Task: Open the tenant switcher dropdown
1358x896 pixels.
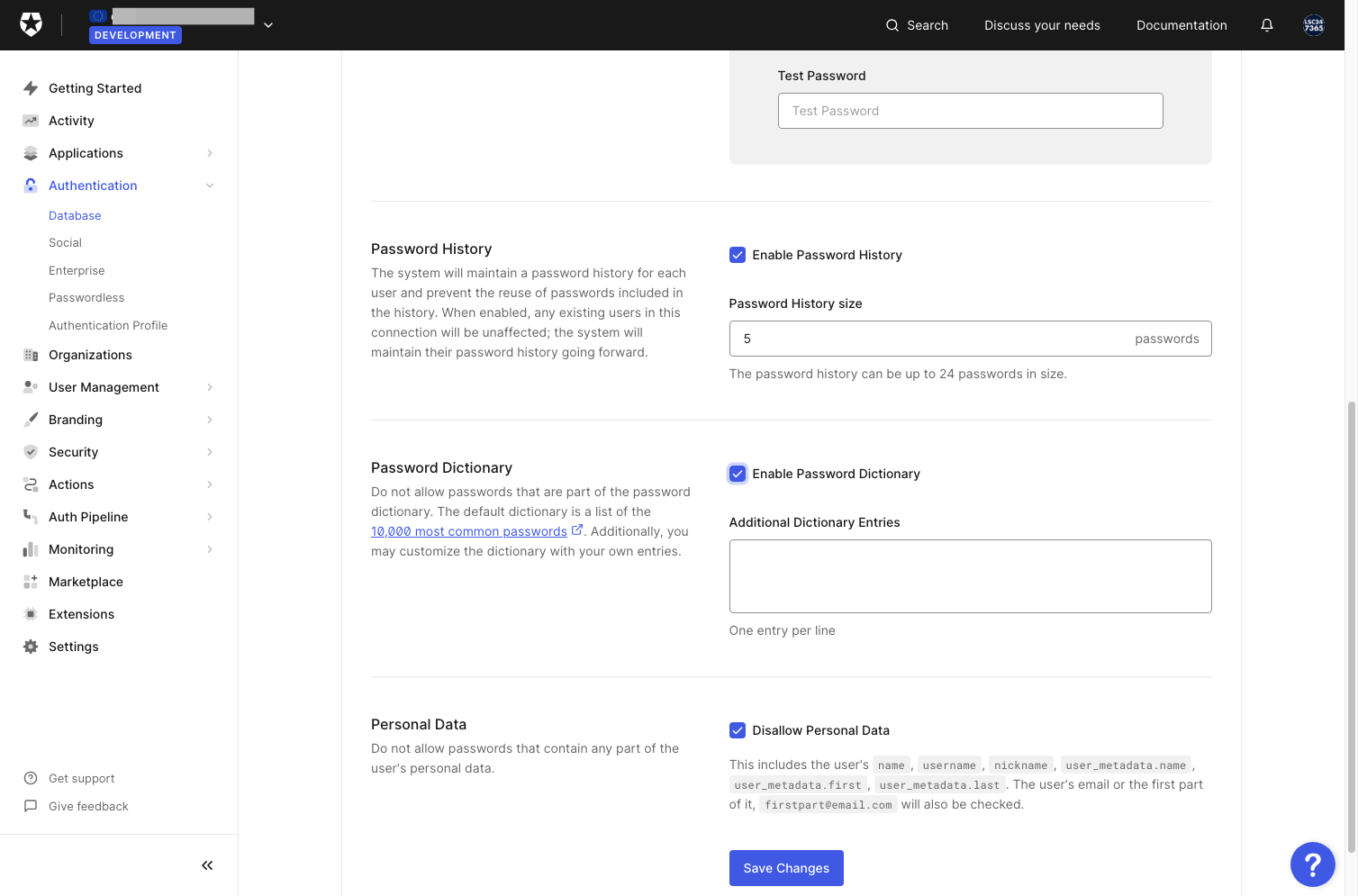Action: click(x=268, y=25)
